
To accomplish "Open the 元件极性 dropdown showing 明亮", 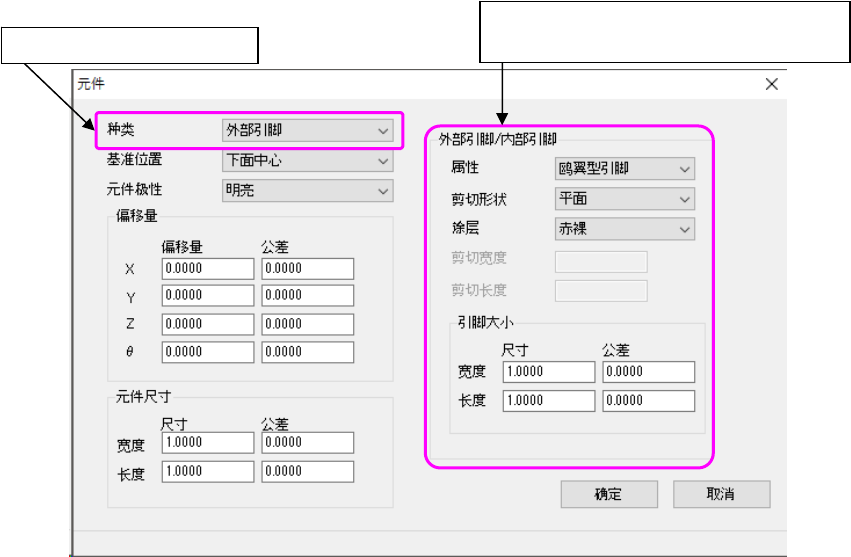I will pos(307,191).
